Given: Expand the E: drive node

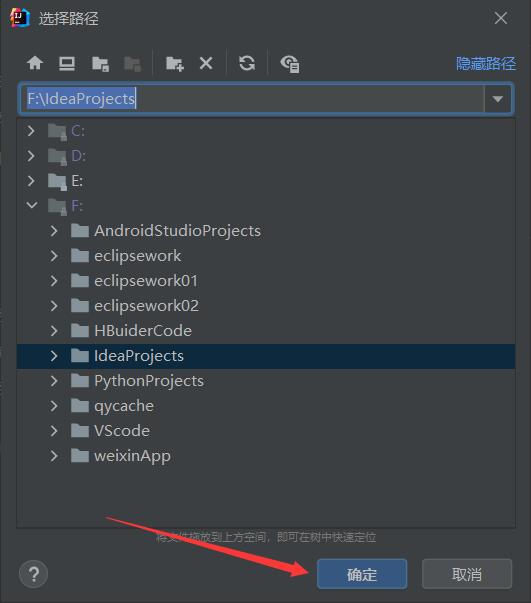Looking at the screenshot, I should (x=31, y=181).
